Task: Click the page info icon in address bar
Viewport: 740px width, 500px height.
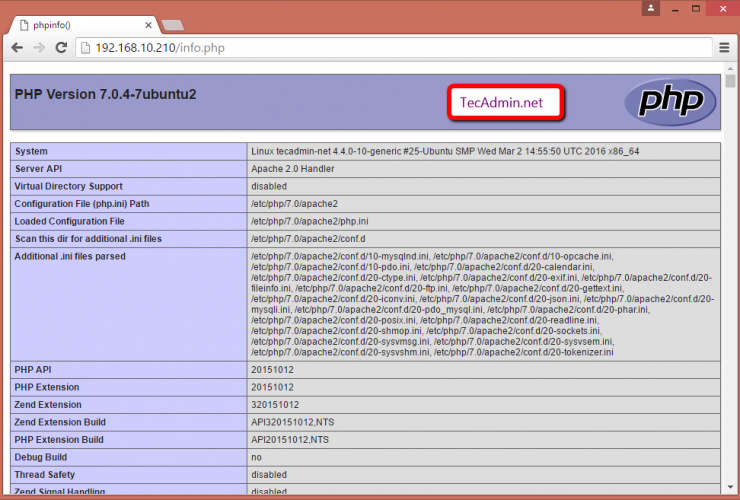Action: tap(85, 47)
